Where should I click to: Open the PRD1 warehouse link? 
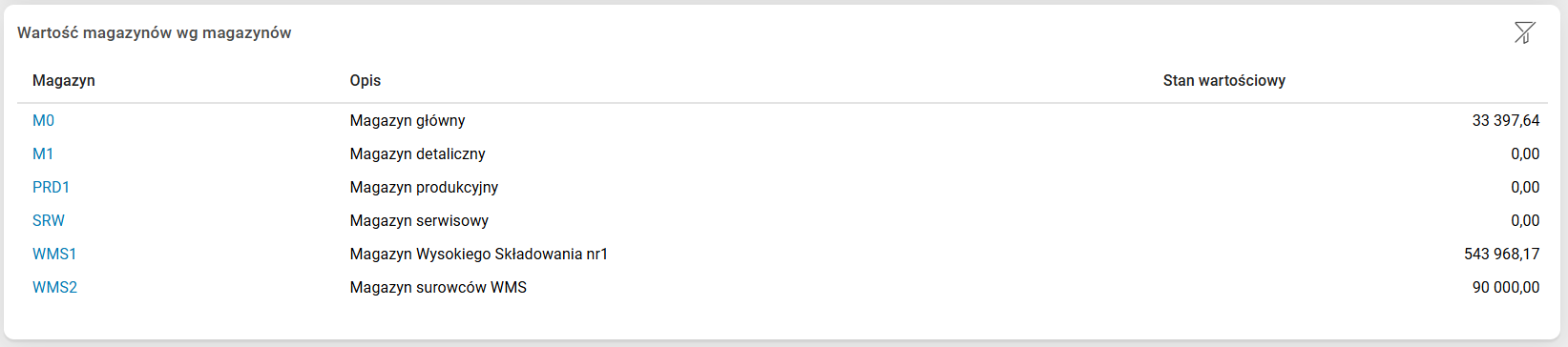coord(52,187)
